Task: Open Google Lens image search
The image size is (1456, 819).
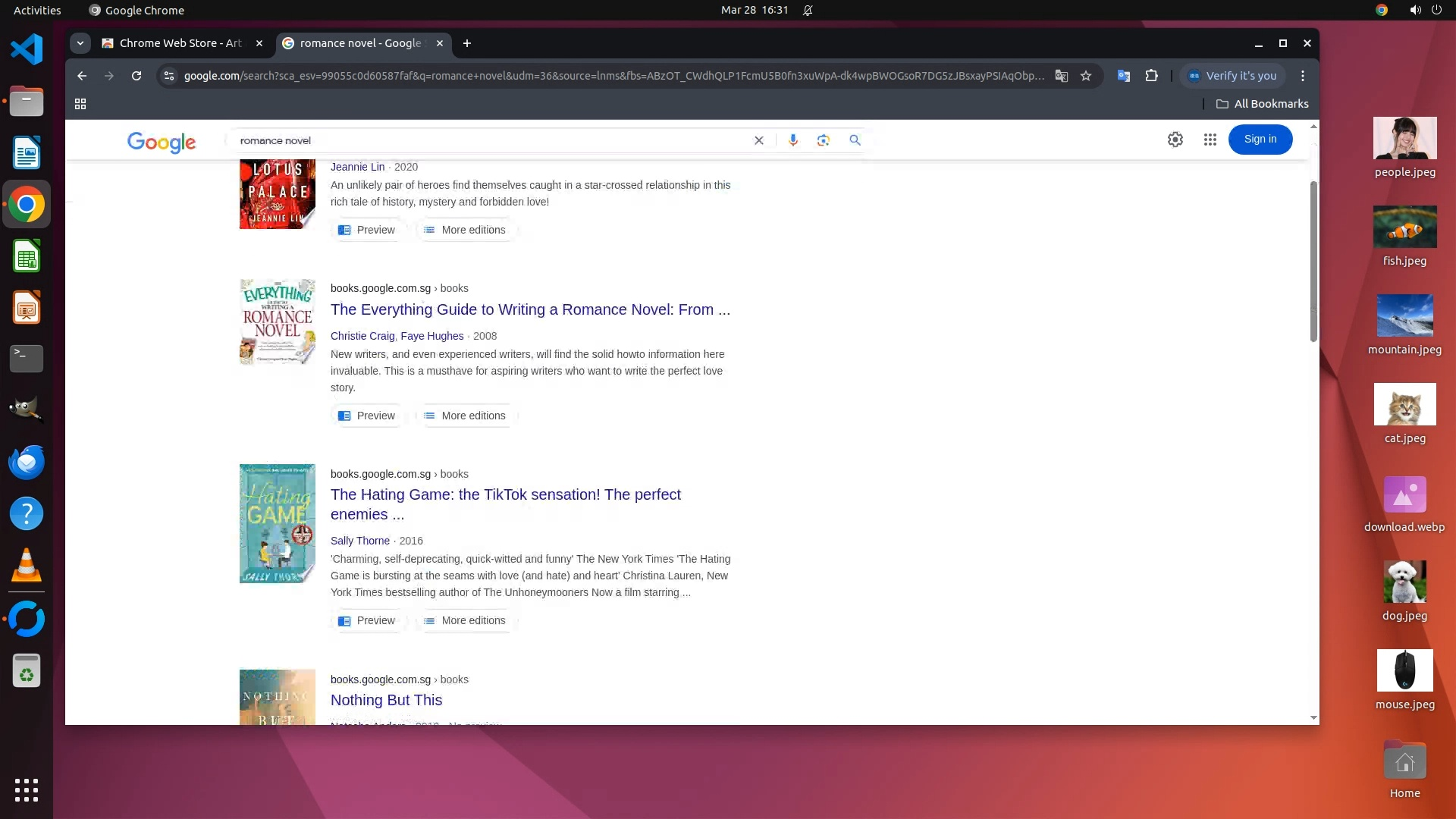Action: click(824, 140)
